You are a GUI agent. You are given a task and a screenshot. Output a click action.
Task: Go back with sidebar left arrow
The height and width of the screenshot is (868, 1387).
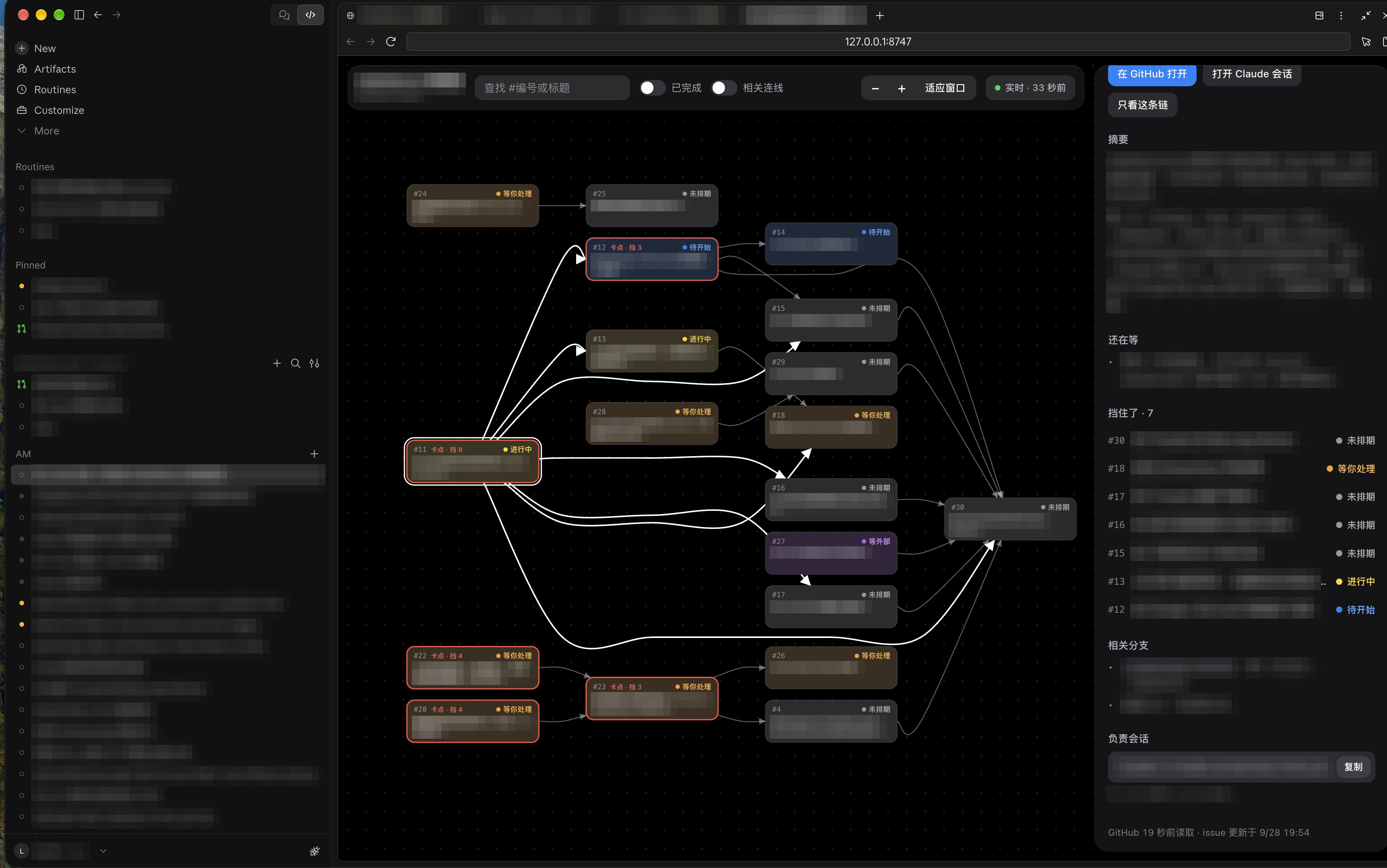coord(98,15)
